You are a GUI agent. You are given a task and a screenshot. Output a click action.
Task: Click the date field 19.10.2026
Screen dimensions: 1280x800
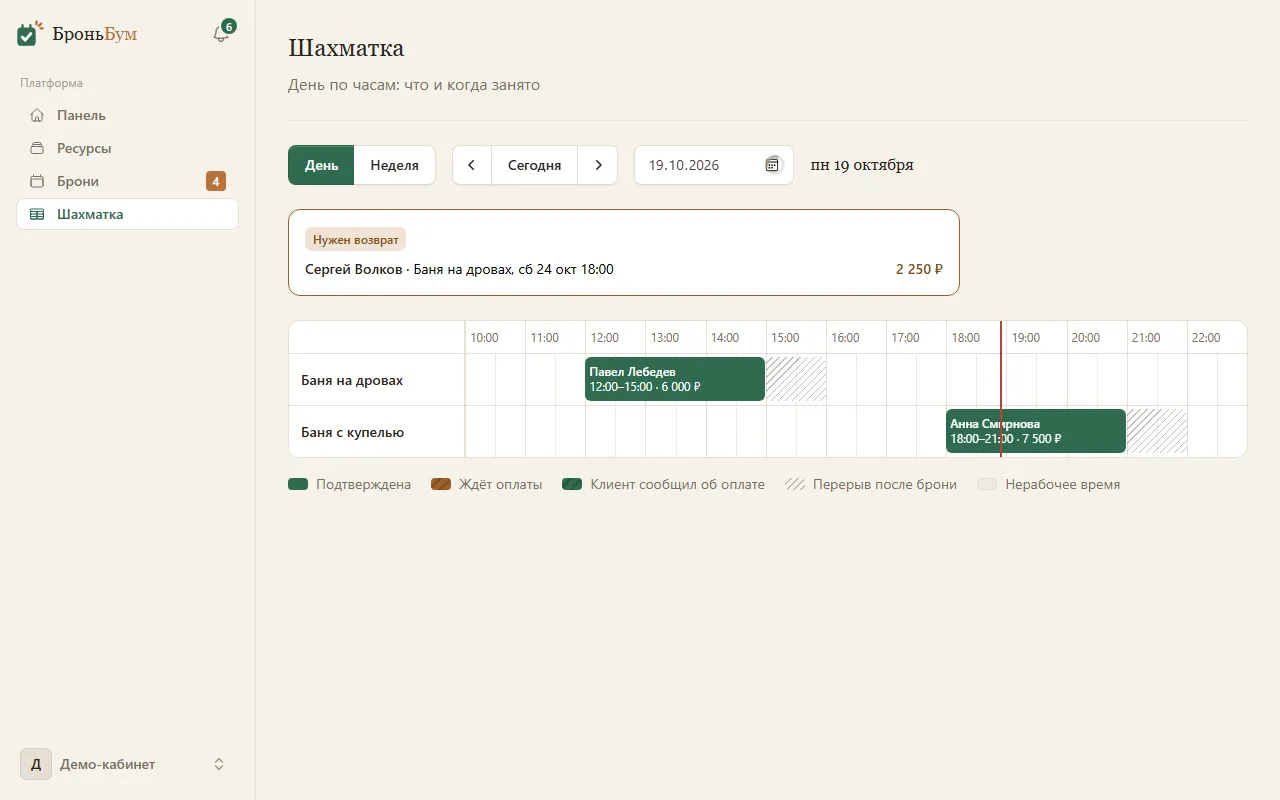[x=714, y=165]
